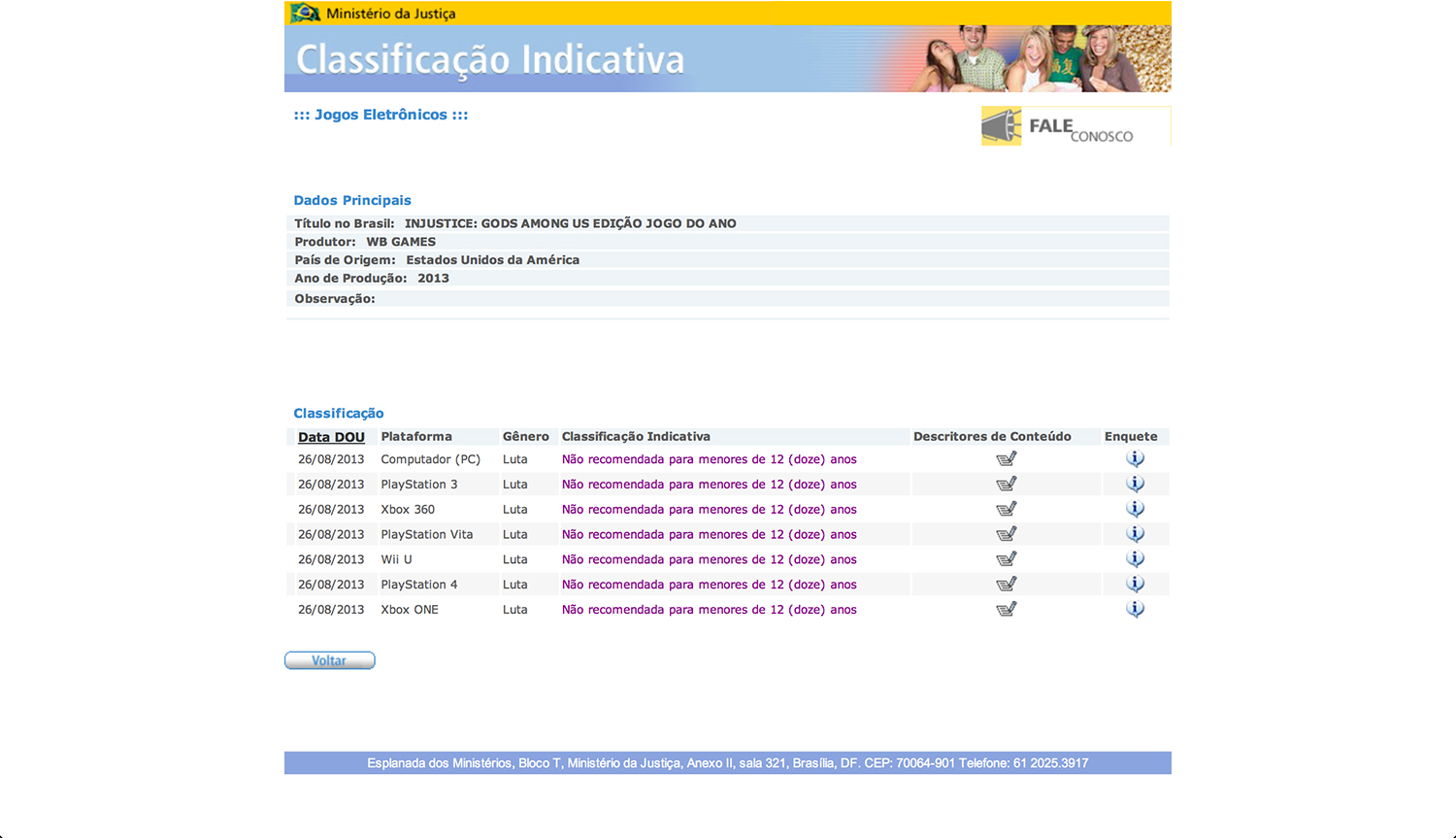
Task: Click the Classificação section heading
Action: click(x=339, y=414)
